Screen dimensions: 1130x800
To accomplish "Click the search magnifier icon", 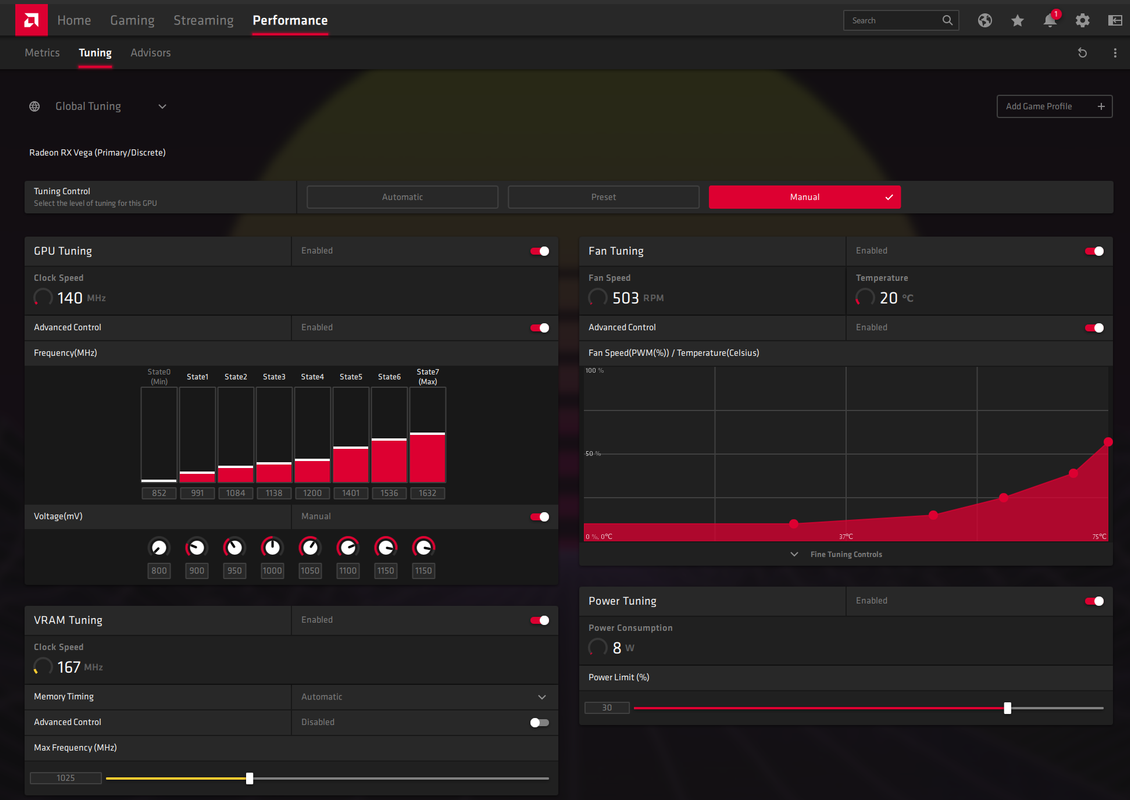I will (x=947, y=20).
